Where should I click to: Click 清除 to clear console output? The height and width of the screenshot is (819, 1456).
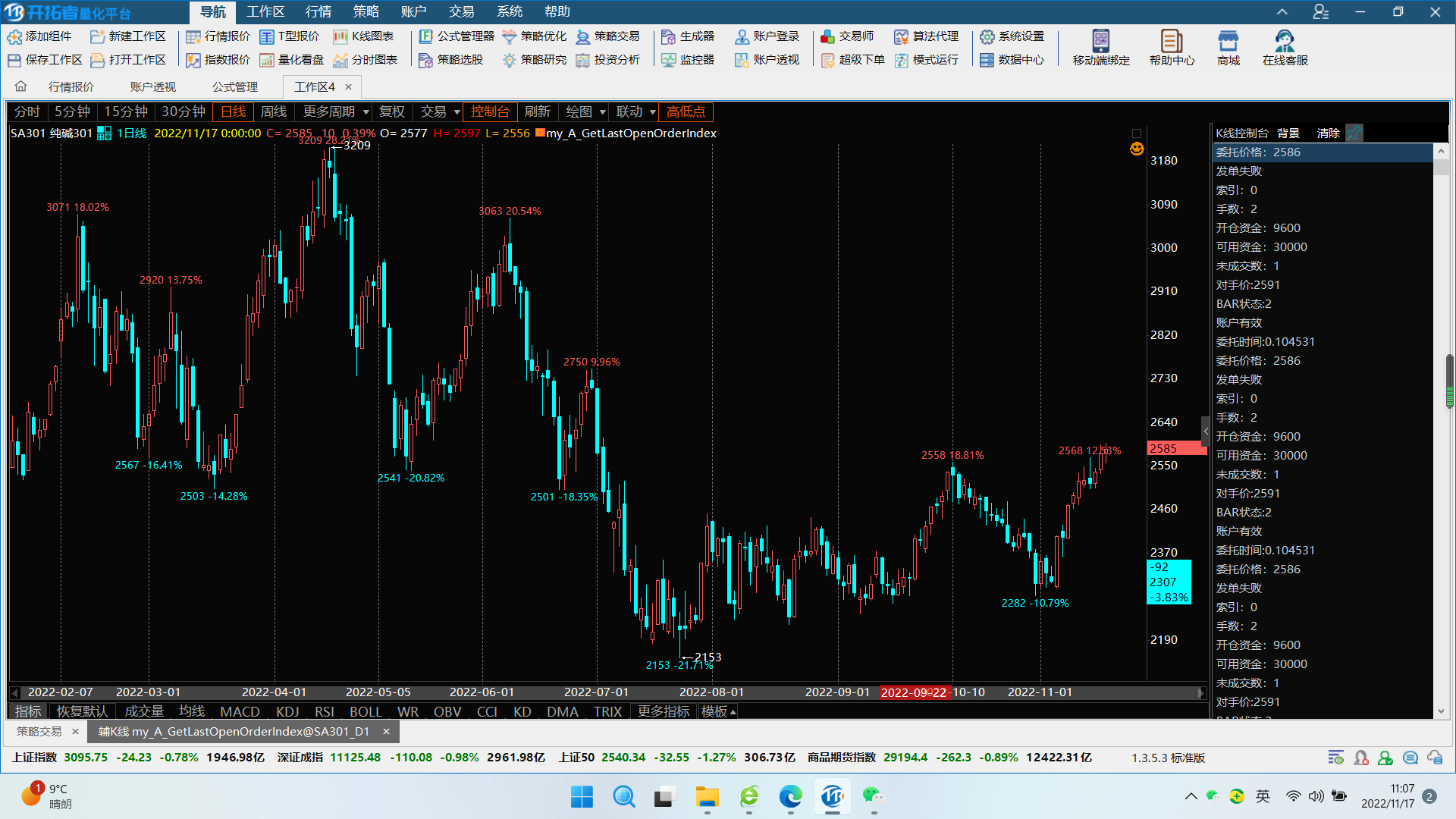pyautogui.click(x=1328, y=133)
